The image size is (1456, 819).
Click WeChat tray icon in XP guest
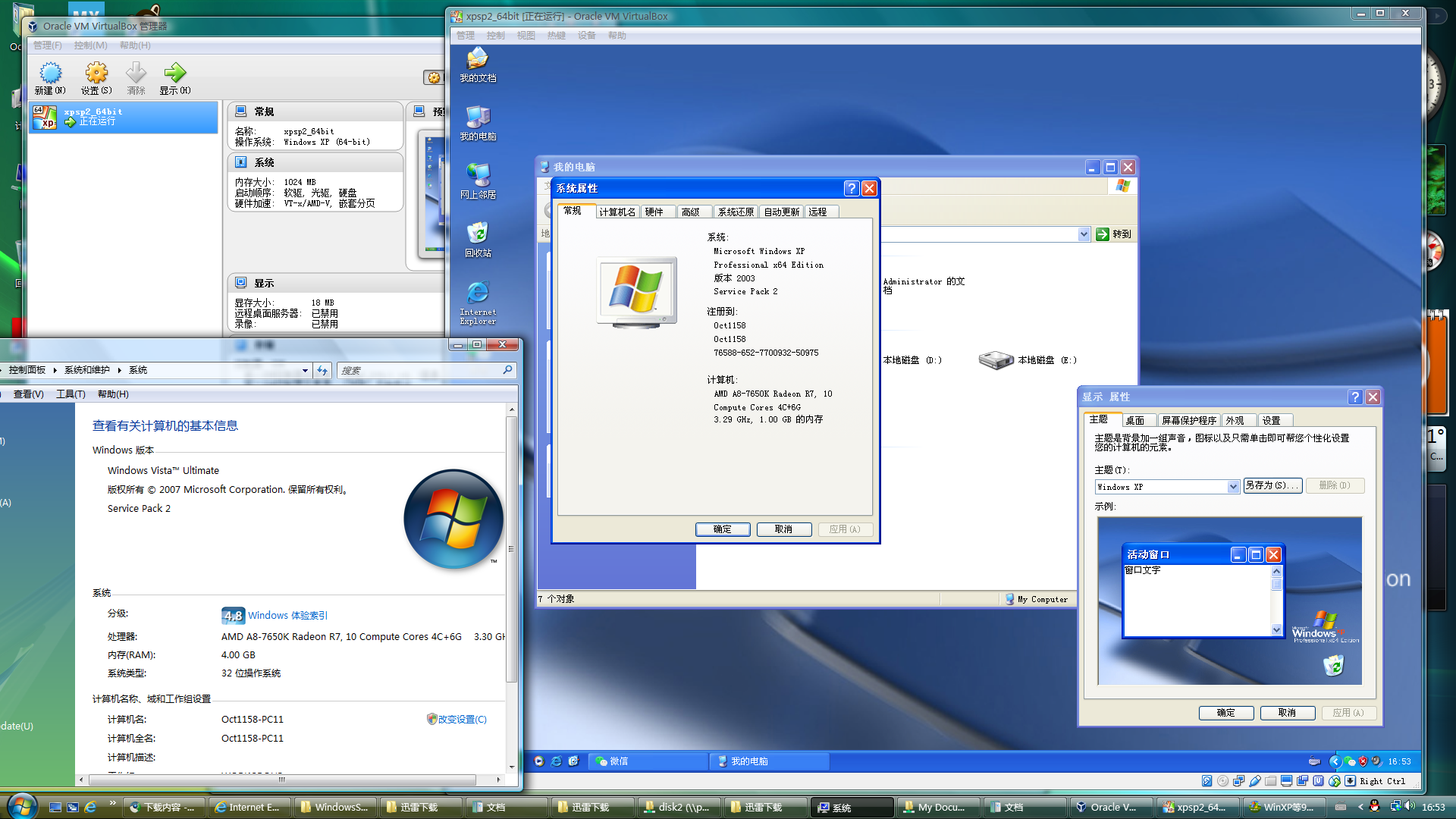(x=1349, y=761)
